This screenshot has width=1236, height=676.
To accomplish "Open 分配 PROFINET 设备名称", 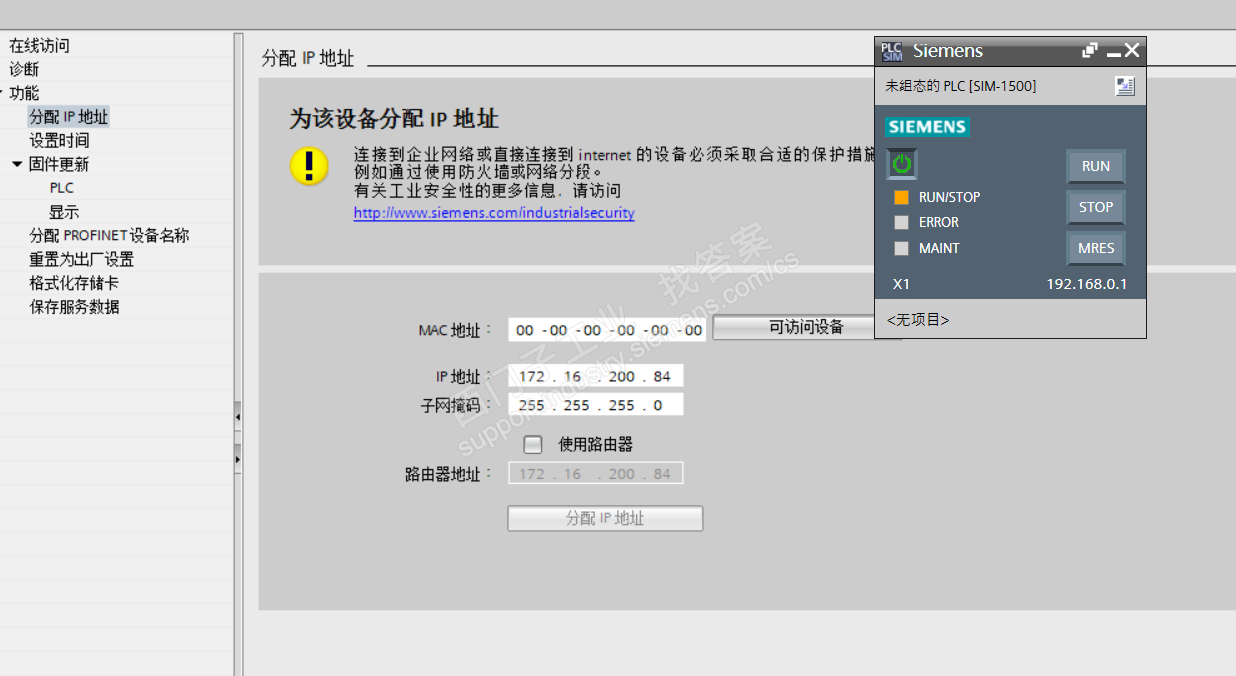I will (x=109, y=236).
